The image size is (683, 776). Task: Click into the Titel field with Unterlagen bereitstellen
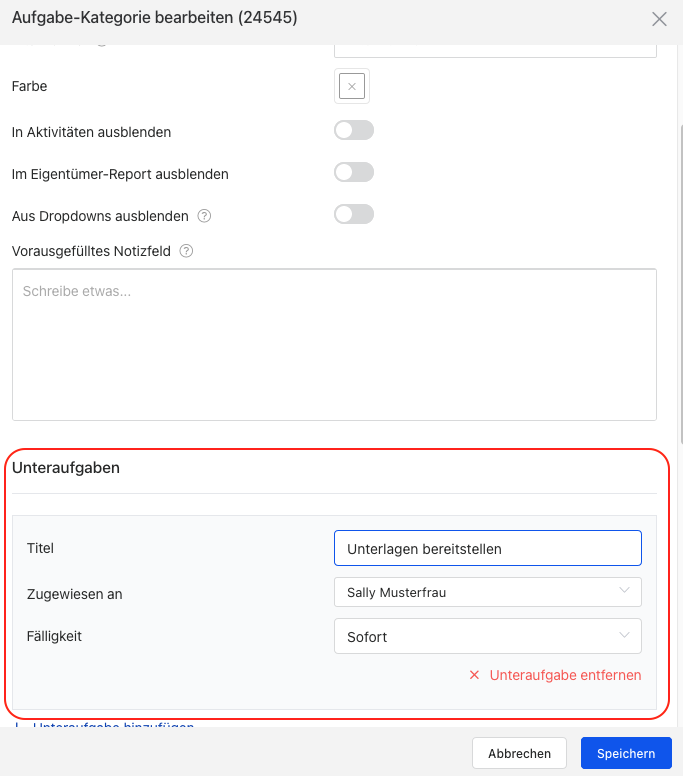point(487,548)
